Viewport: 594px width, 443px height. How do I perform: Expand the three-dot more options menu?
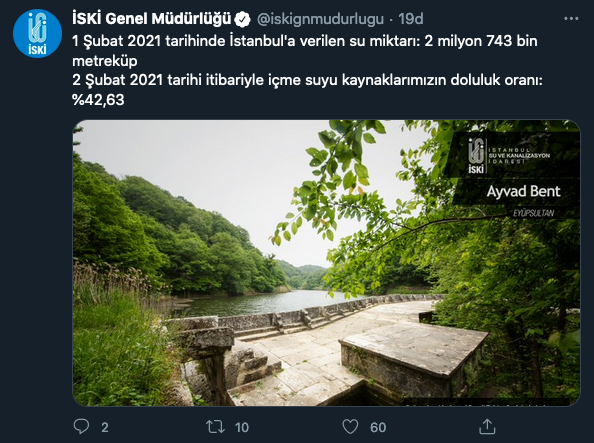571,19
